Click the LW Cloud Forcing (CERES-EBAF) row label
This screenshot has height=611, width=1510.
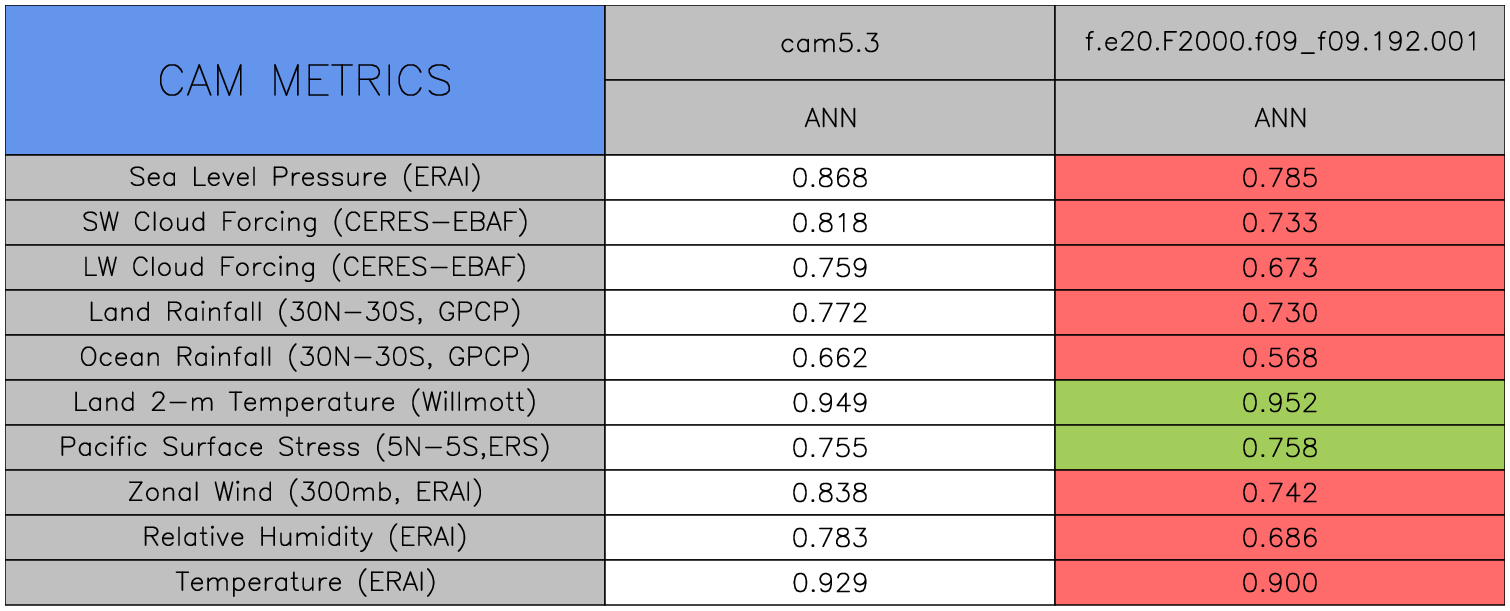point(305,268)
